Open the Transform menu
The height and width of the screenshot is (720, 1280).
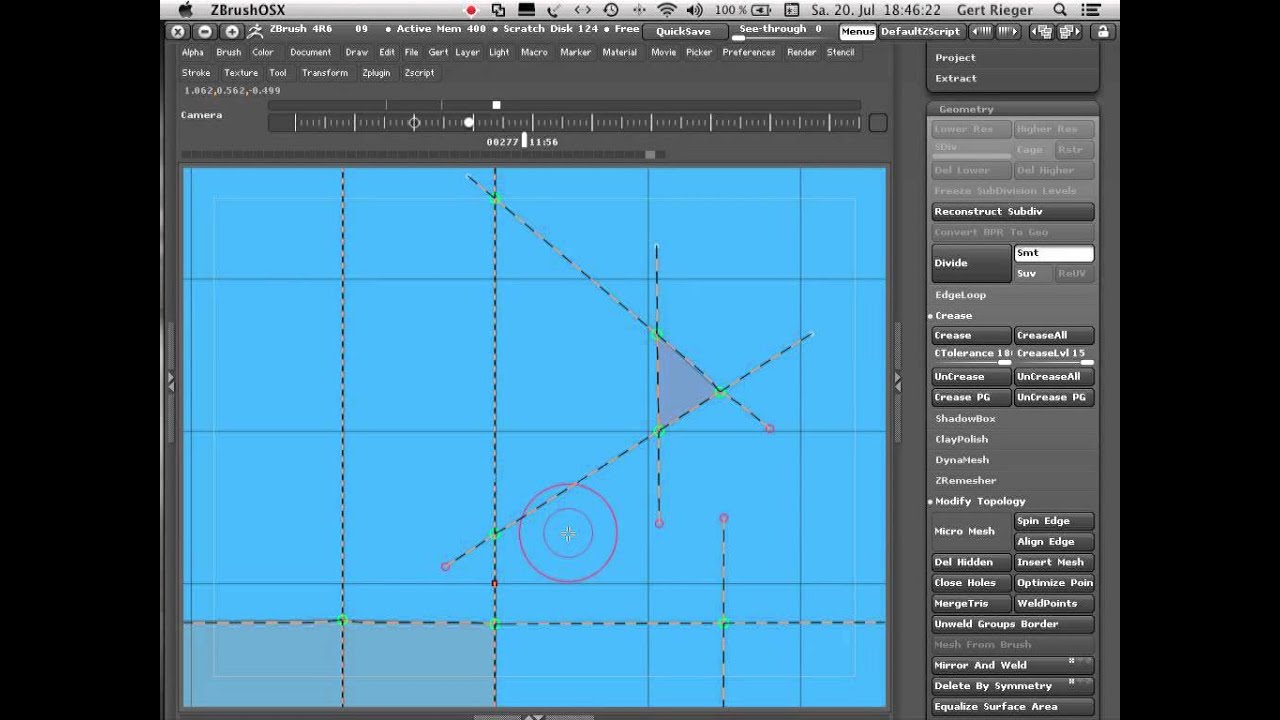[325, 73]
